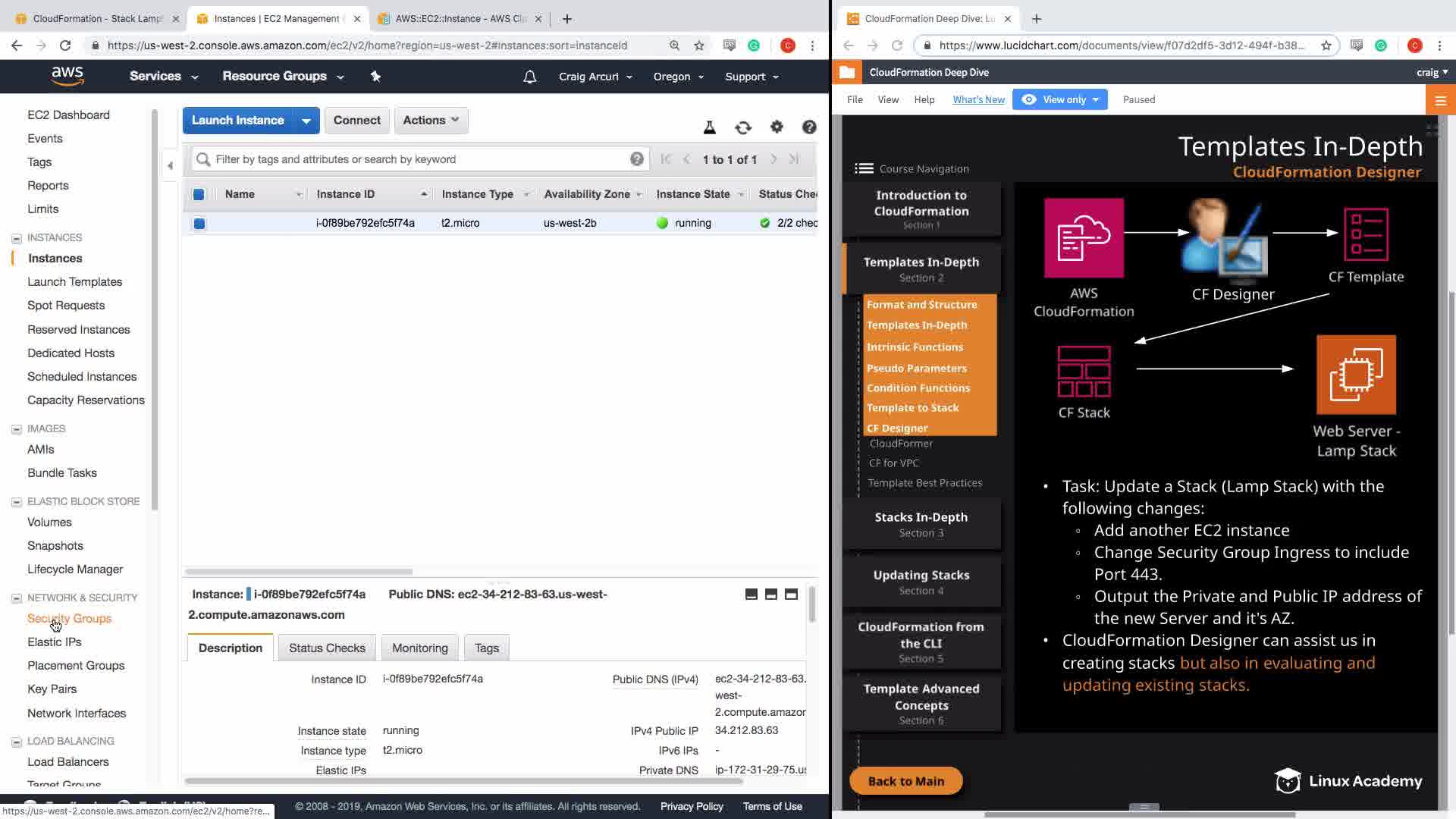1456x819 pixels.
Task: Open the Actions dropdown
Action: point(431,121)
